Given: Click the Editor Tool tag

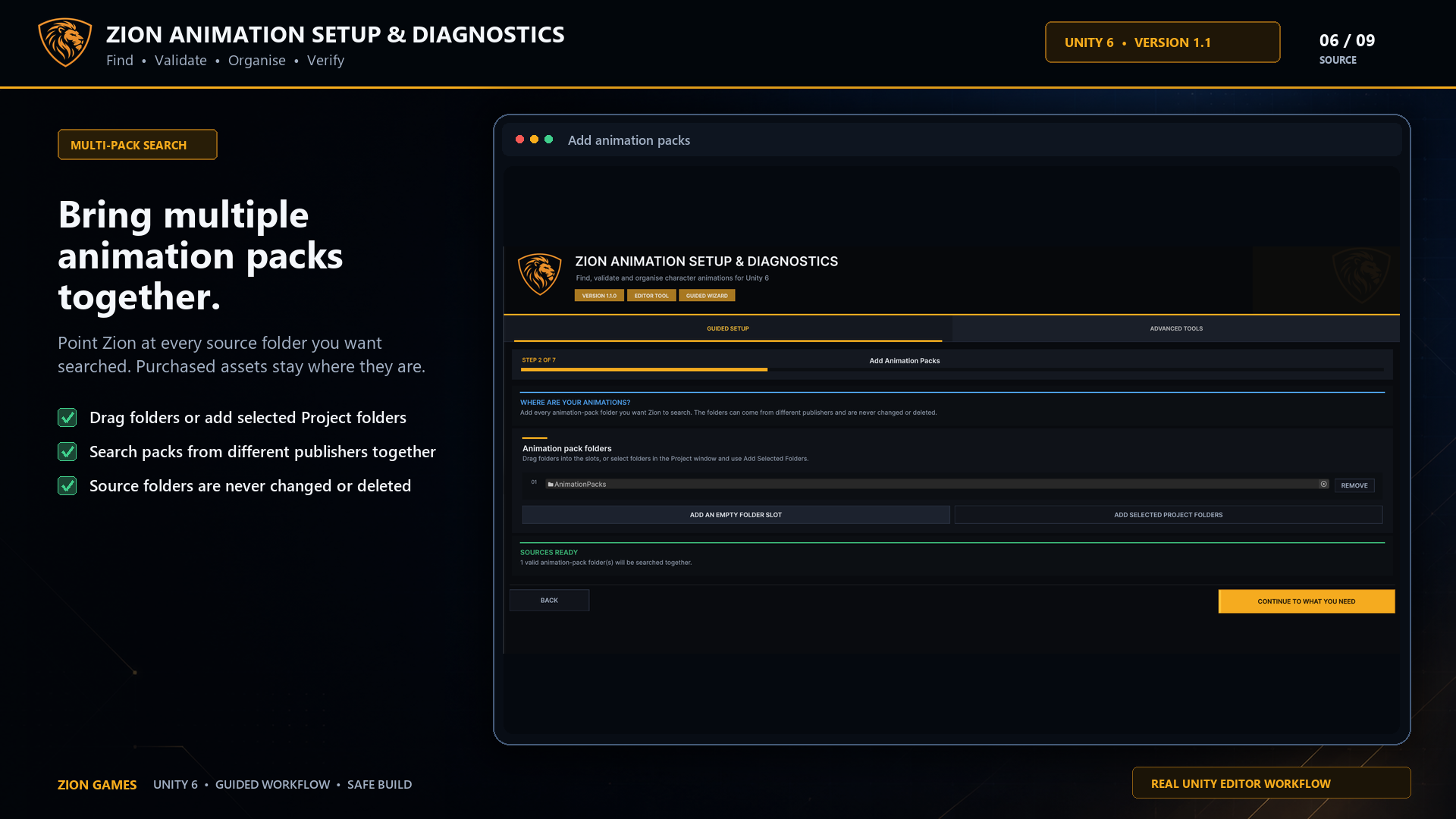Looking at the screenshot, I should coord(651,296).
